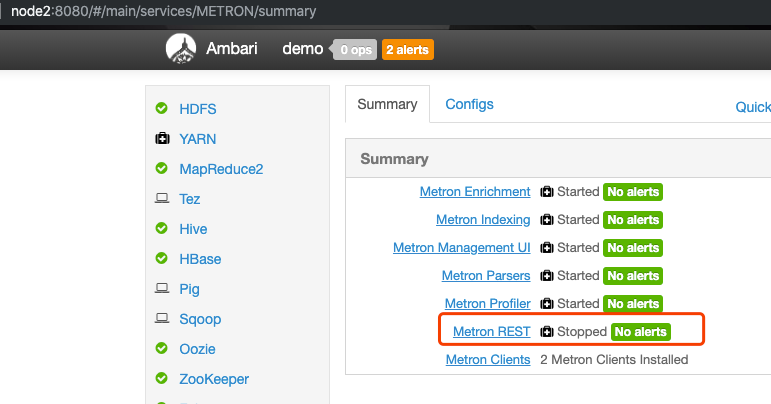This screenshot has height=404, width=771.
Task: Open the Metron Clients link
Action: [x=488, y=360]
